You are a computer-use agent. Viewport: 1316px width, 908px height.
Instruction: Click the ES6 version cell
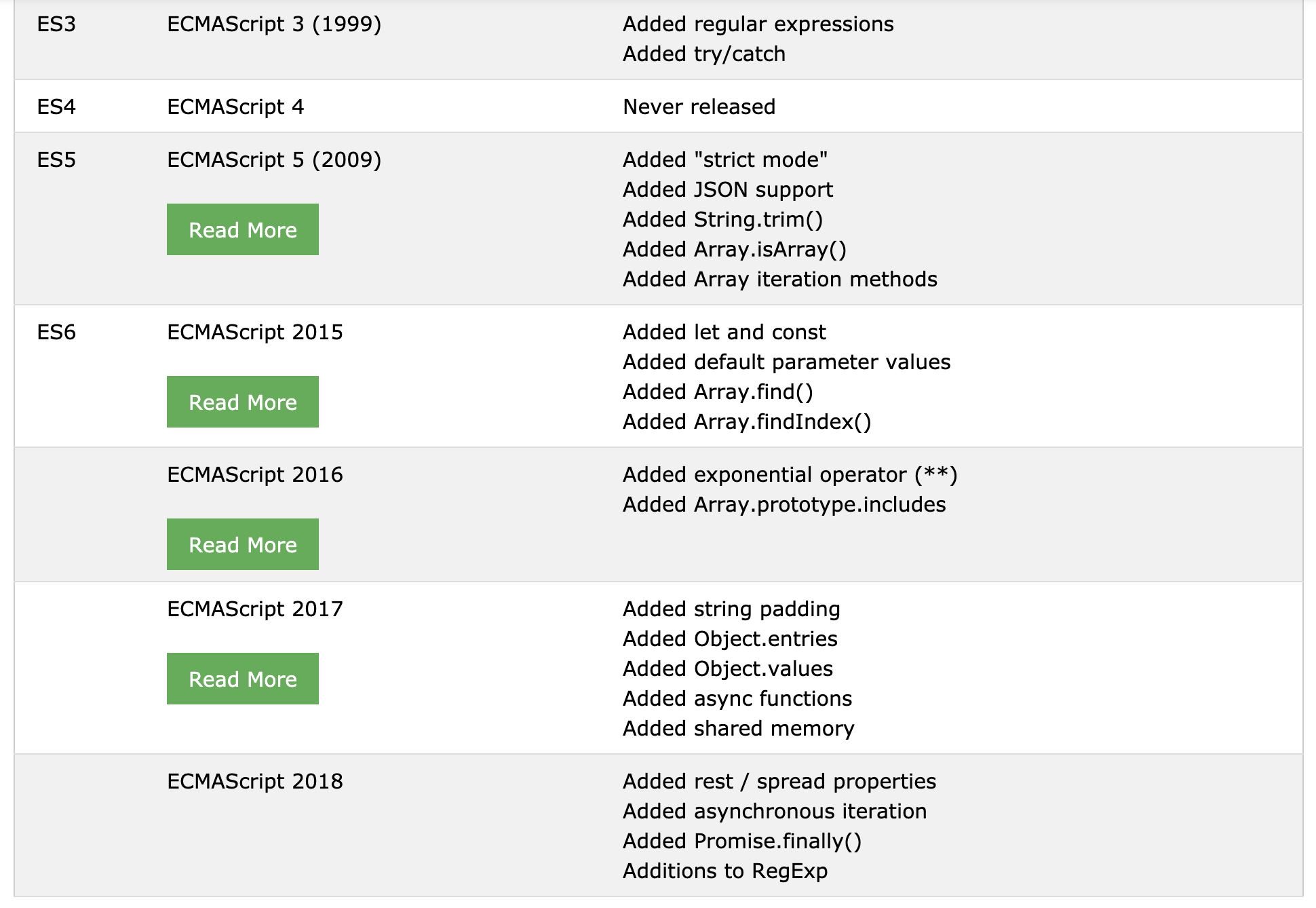(56, 333)
